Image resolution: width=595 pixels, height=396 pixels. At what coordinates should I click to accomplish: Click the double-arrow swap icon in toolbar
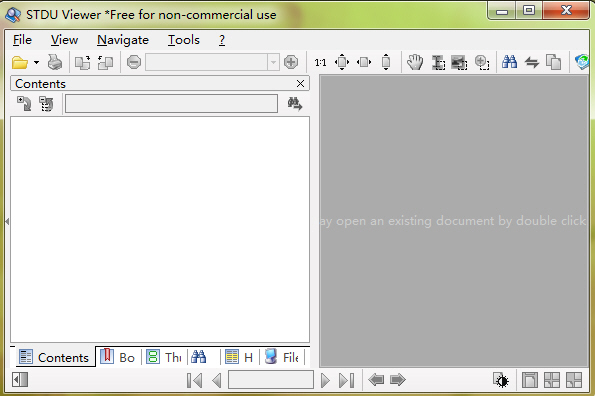pos(532,62)
